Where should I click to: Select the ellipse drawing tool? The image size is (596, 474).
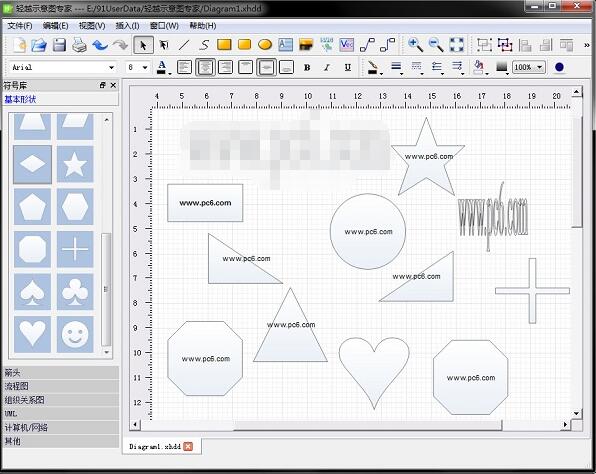(265, 45)
